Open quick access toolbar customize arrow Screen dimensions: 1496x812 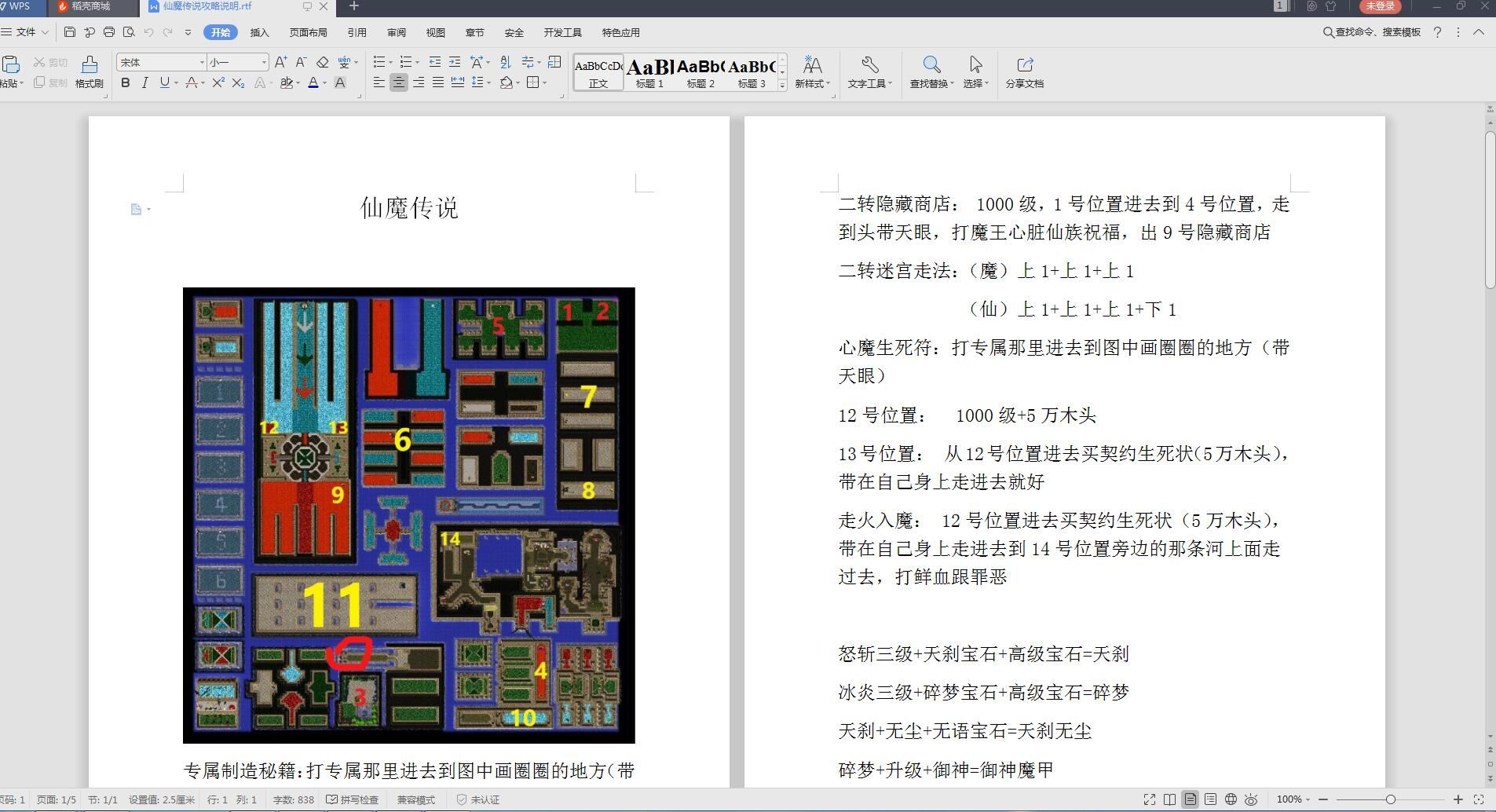[188, 32]
